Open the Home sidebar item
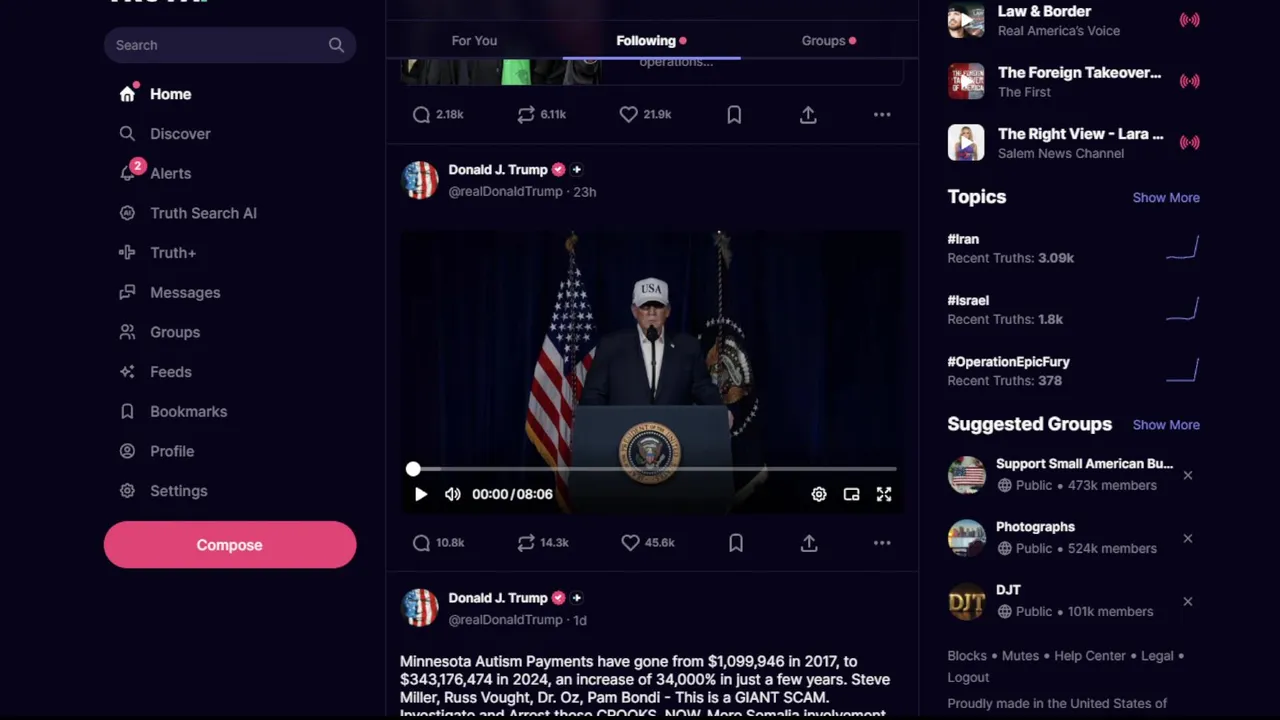This screenshot has width=1280, height=720. pos(155,94)
